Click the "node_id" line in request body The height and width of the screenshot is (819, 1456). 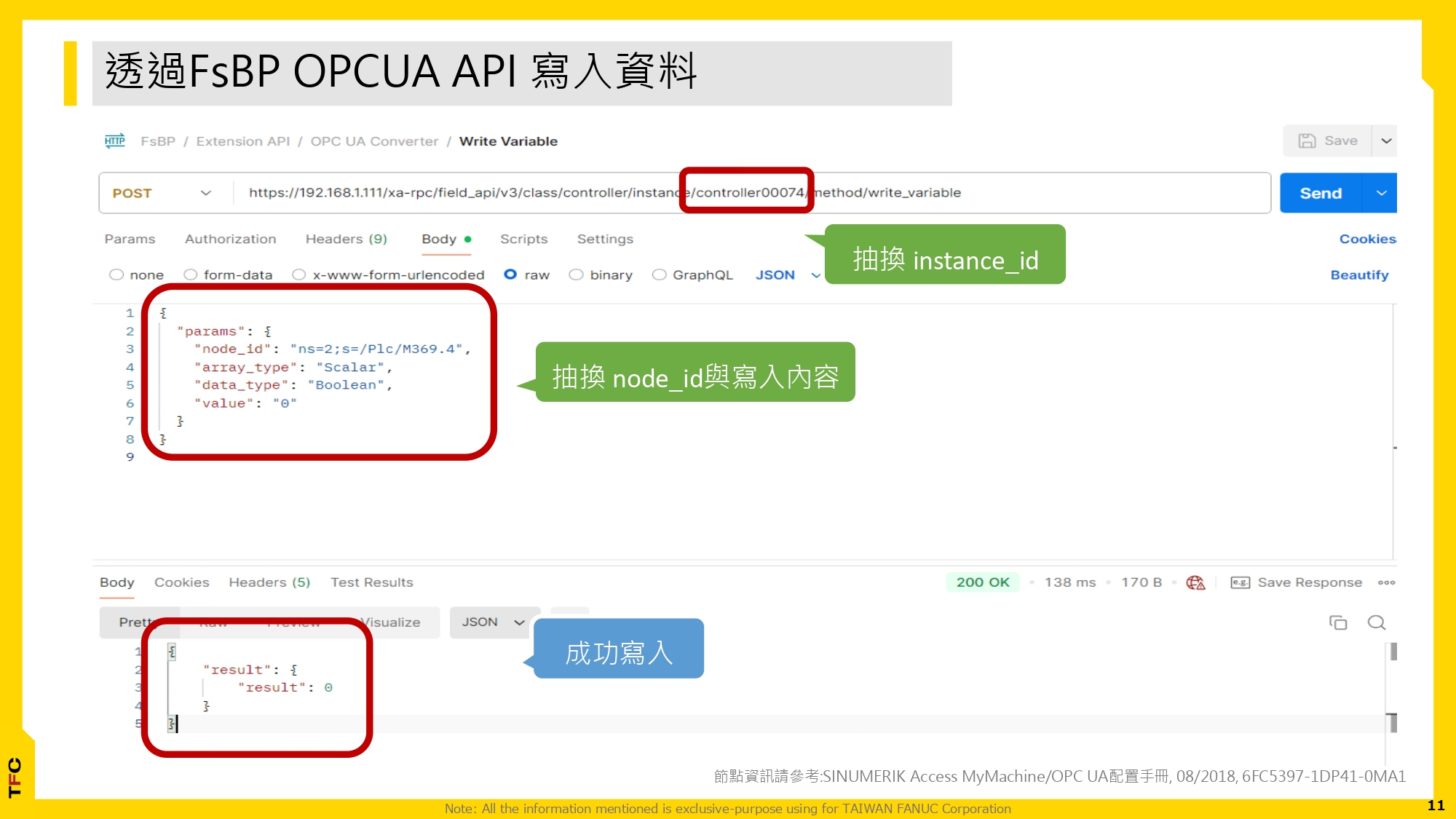click(332, 349)
